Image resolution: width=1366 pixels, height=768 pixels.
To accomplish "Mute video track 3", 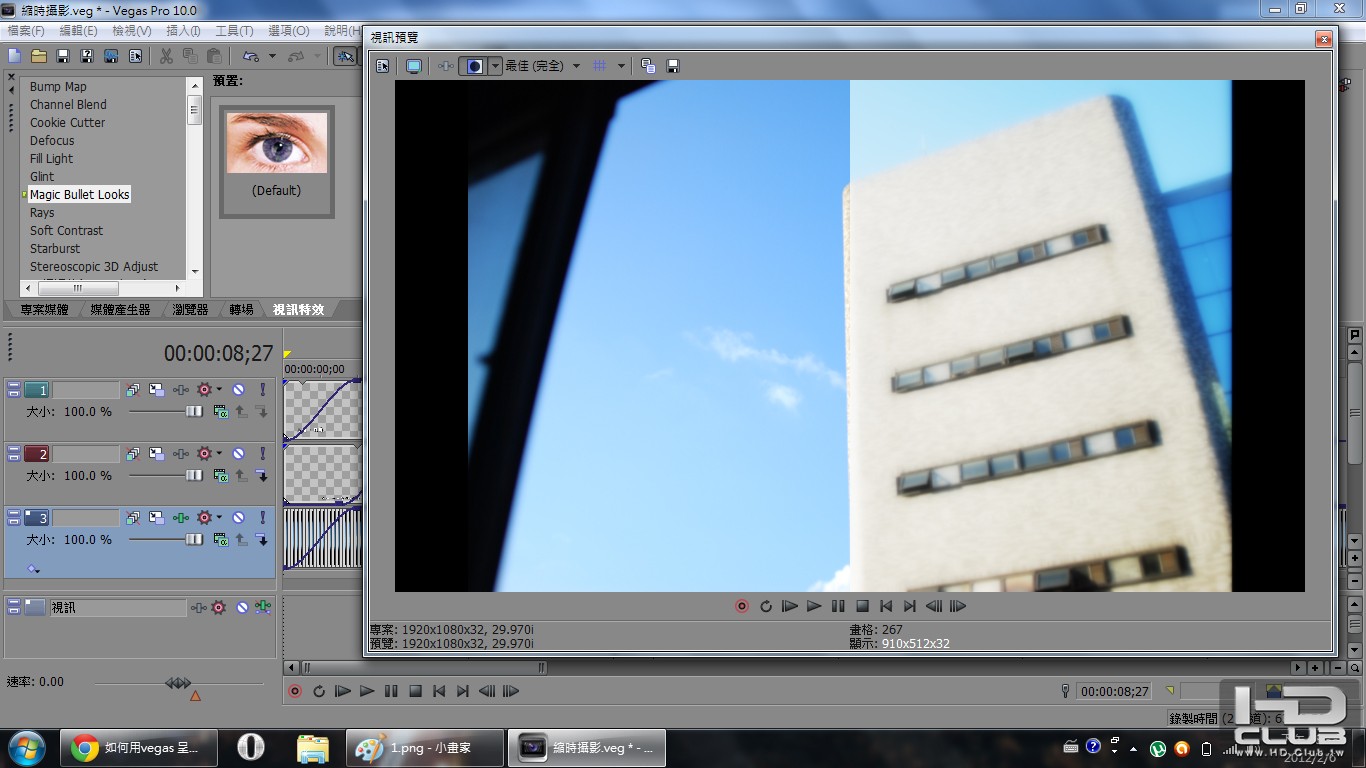I will (x=238, y=518).
